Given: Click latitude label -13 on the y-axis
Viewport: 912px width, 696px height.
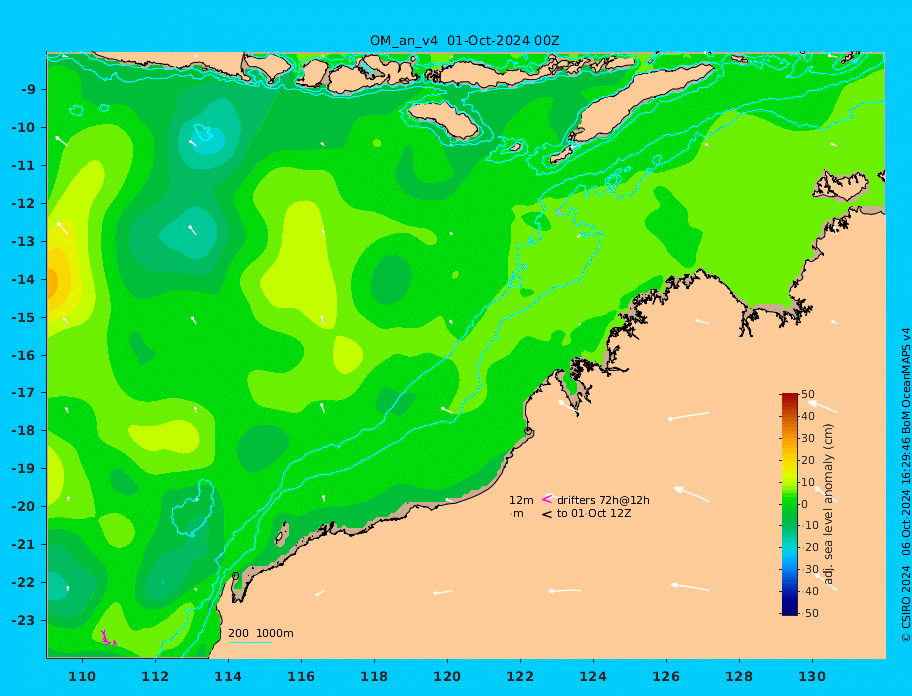Looking at the screenshot, I should pos(23,241).
